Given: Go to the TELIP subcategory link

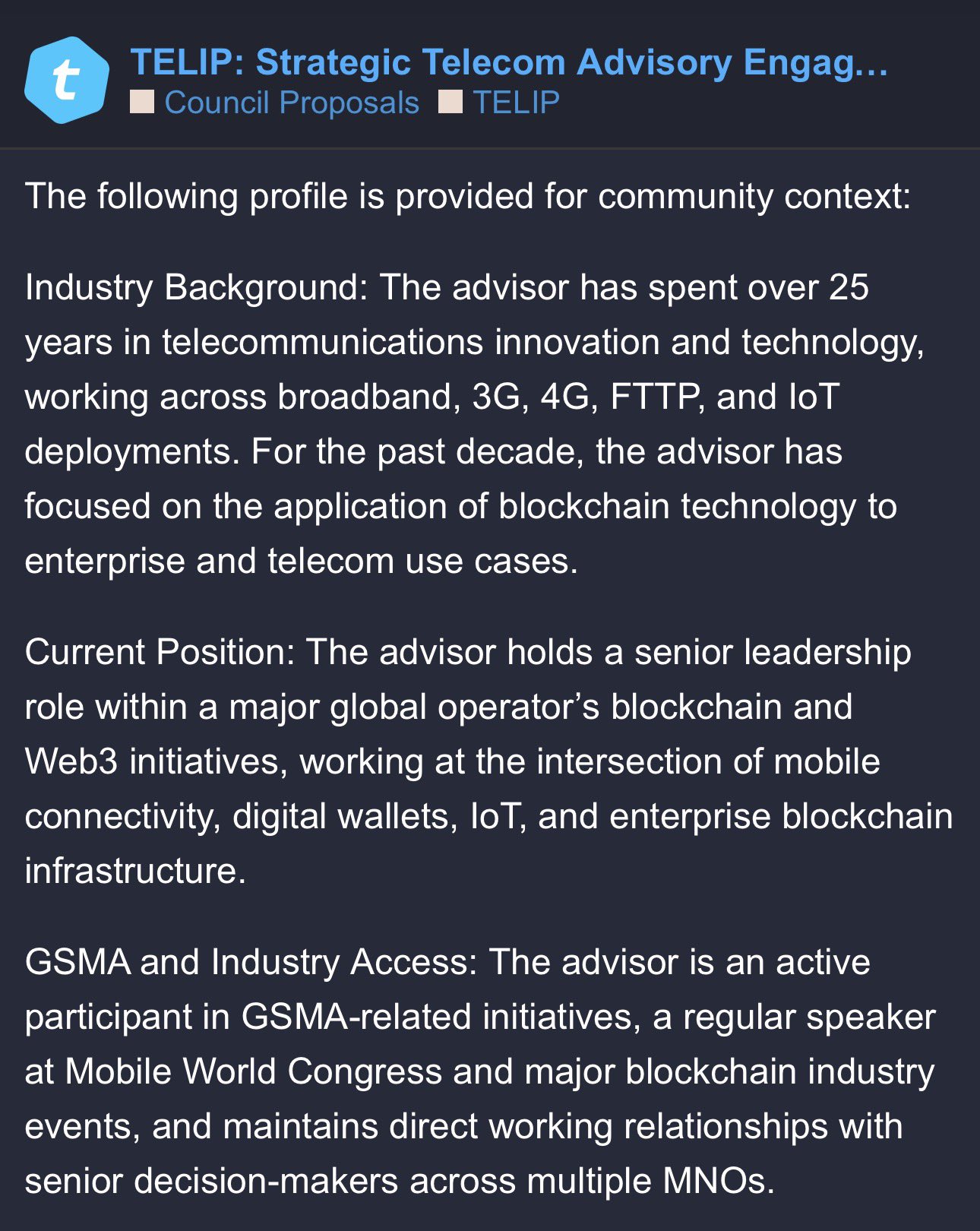Looking at the screenshot, I should (516, 103).
